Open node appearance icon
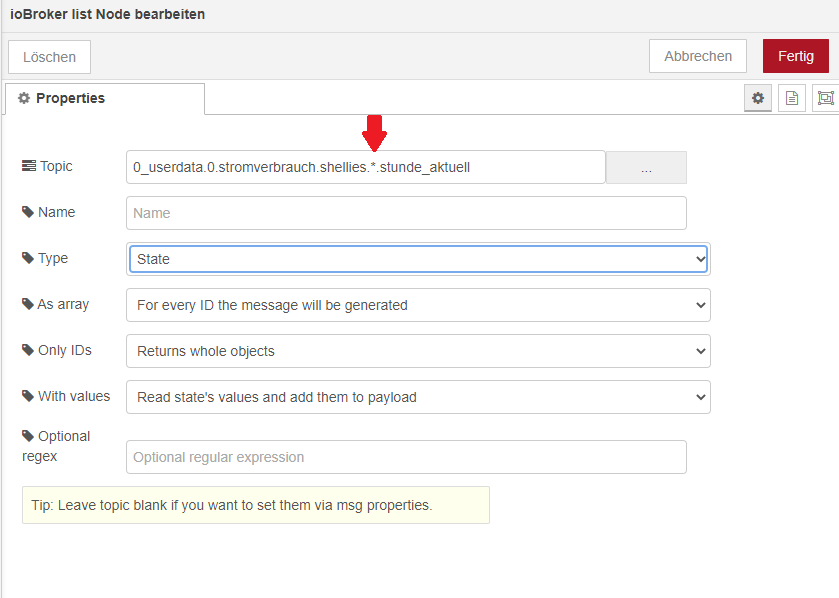This screenshot has height=598, width=839. pos(826,98)
